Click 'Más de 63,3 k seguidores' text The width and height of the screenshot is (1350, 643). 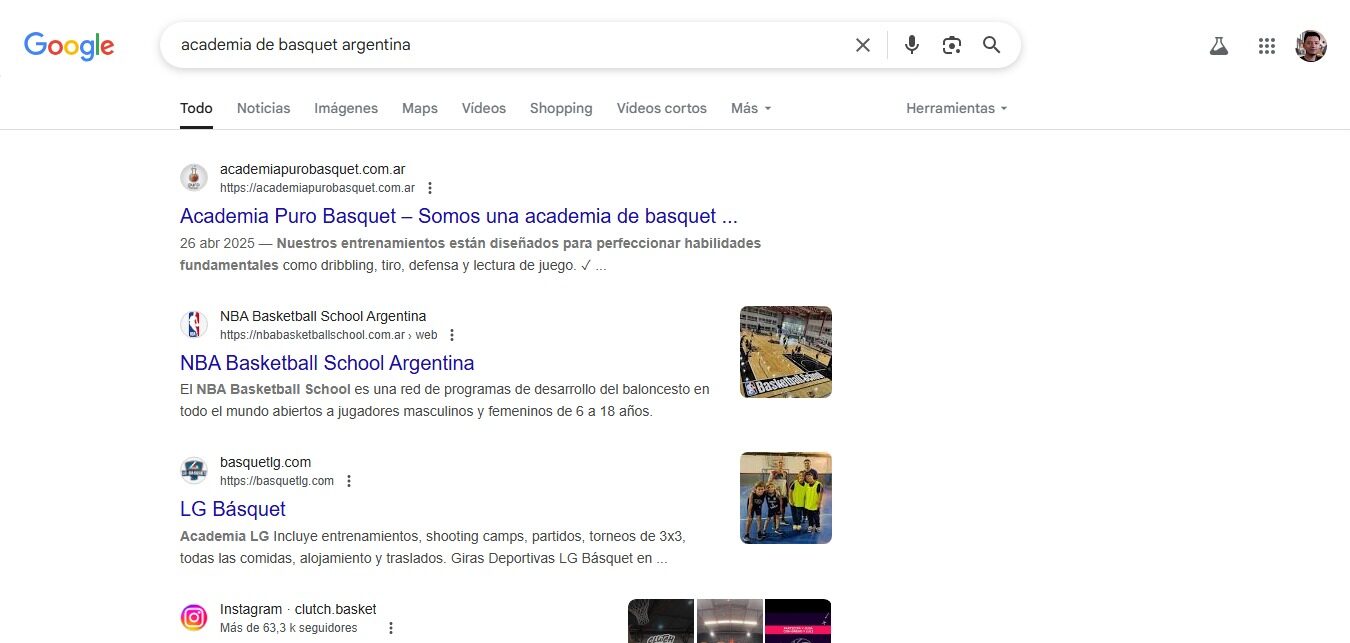tap(288, 628)
